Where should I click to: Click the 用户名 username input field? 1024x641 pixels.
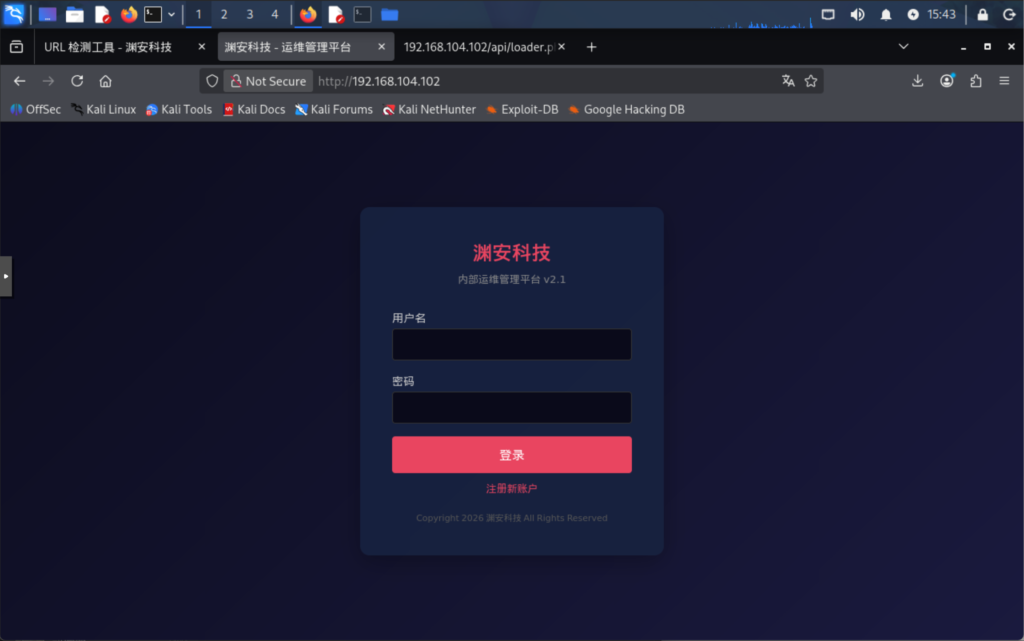(511, 344)
